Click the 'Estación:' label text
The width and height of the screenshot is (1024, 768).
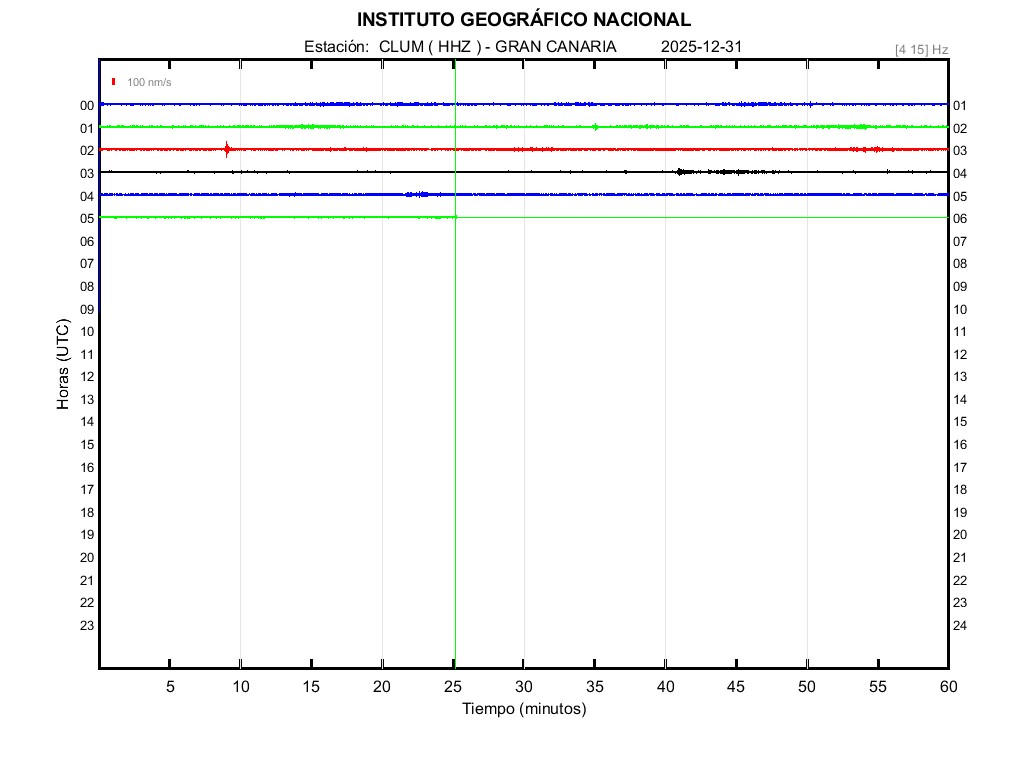click(x=337, y=47)
